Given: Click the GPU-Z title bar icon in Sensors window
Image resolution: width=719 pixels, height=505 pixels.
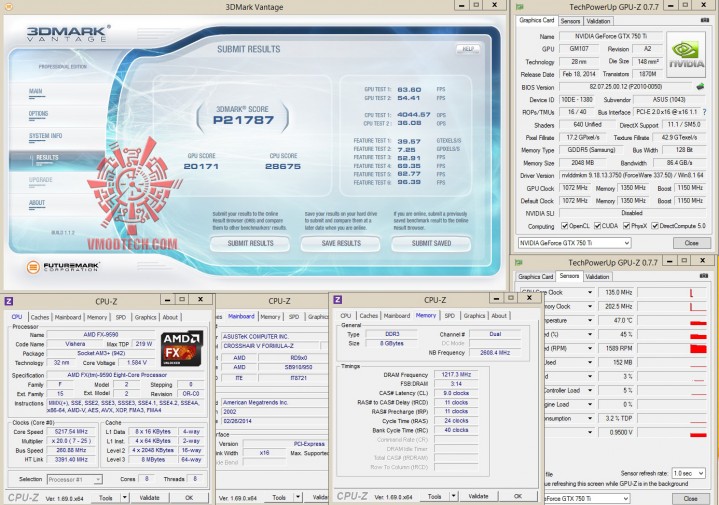Looking at the screenshot, I should (519, 262).
